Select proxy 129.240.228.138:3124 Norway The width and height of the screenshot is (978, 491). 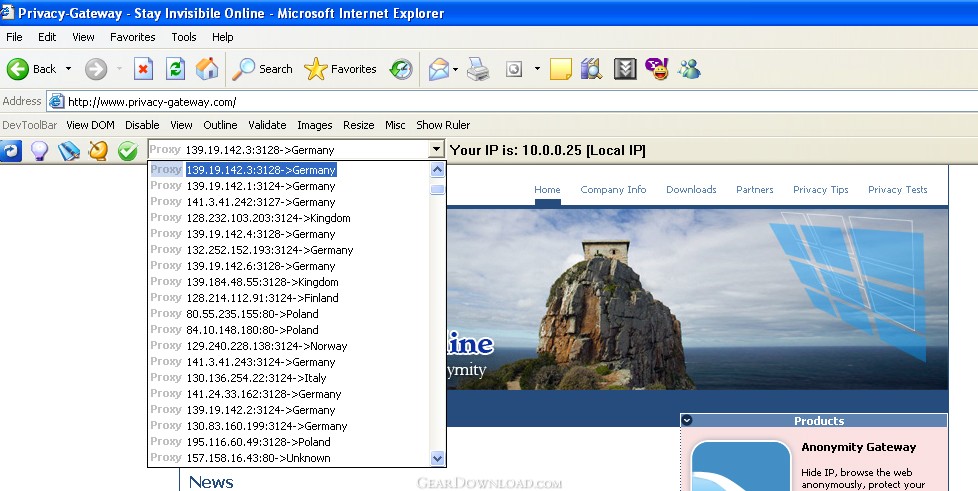coord(289,346)
